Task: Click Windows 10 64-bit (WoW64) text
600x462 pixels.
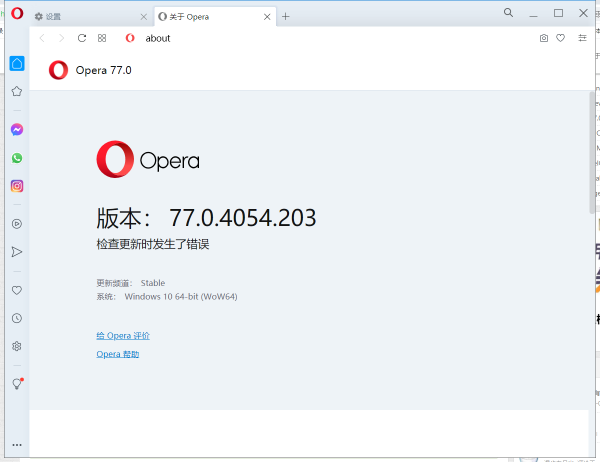Action: tap(181, 297)
